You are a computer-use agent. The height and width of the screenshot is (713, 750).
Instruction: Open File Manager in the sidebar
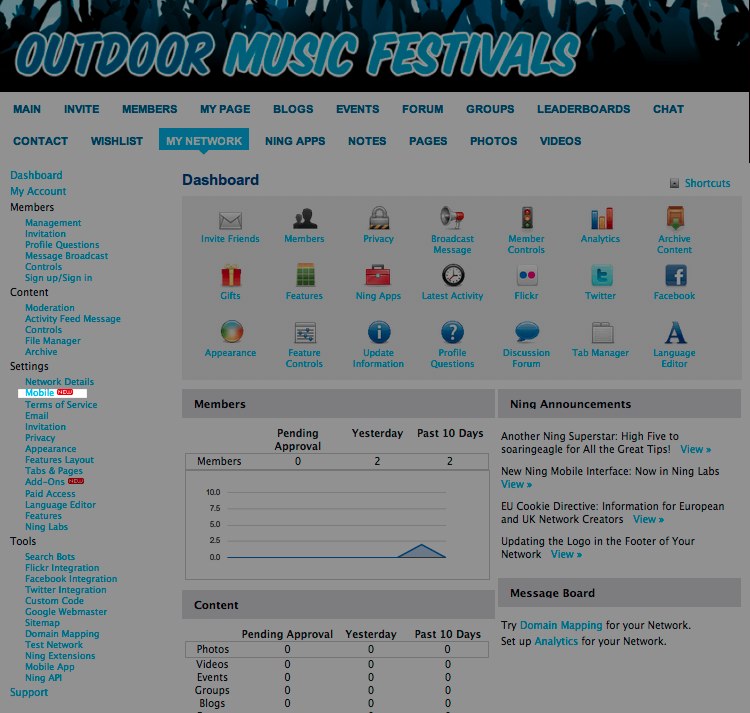pyautogui.click(x=53, y=340)
